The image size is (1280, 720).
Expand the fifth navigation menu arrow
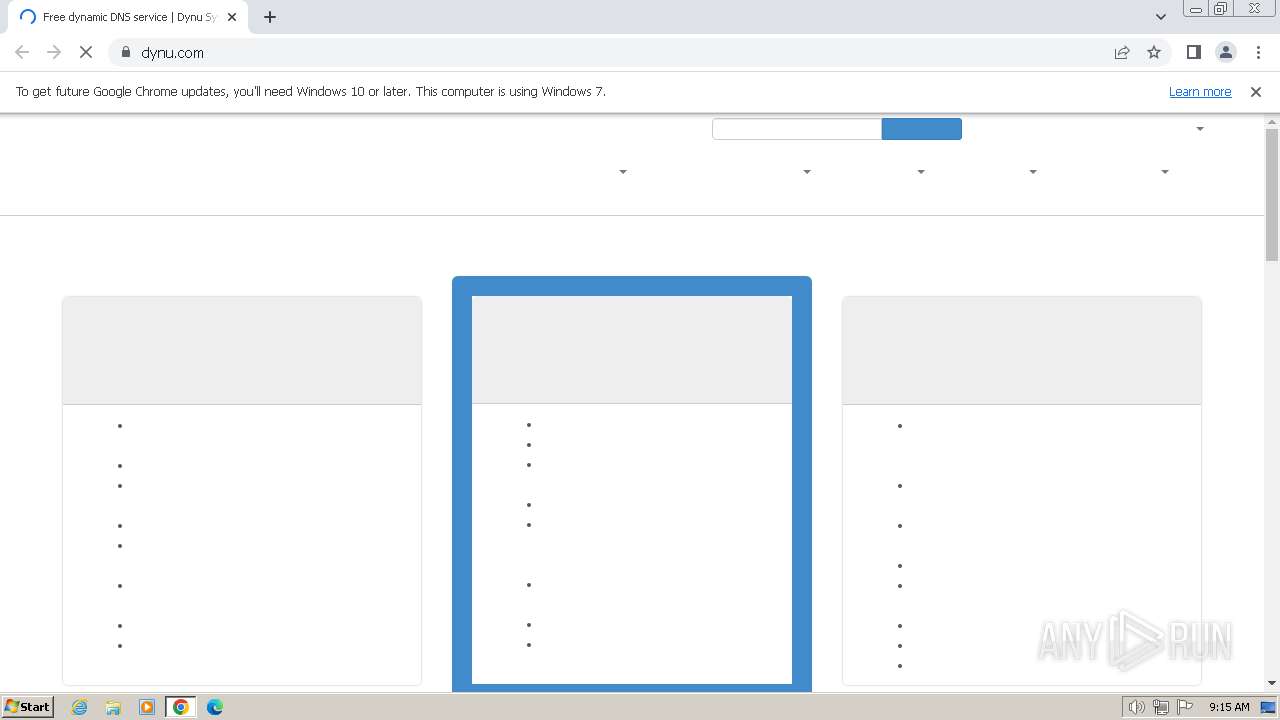1165,172
